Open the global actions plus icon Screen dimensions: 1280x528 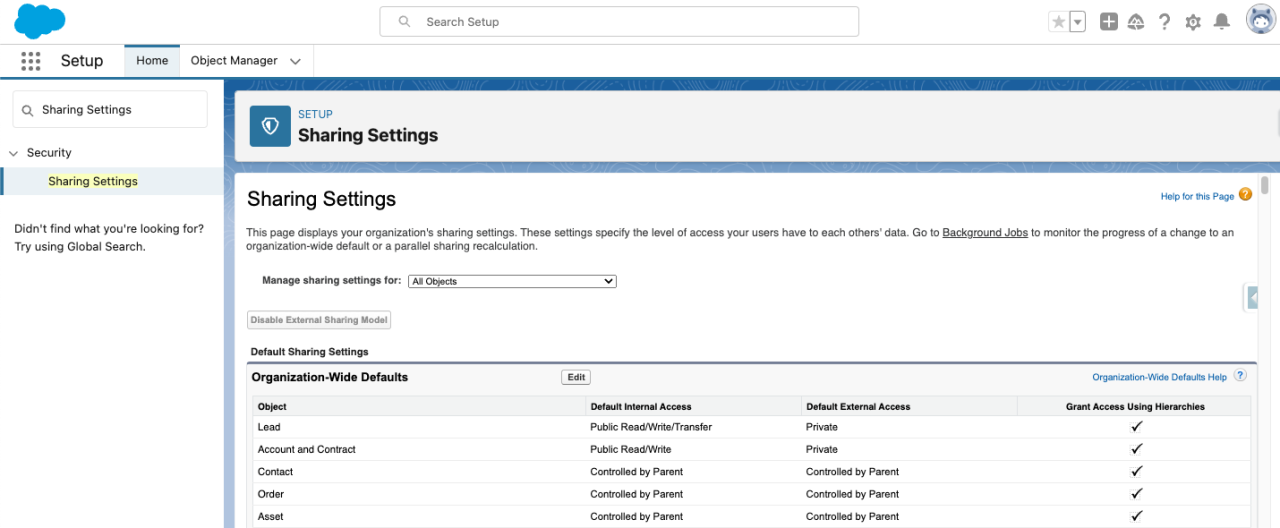[1108, 22]
